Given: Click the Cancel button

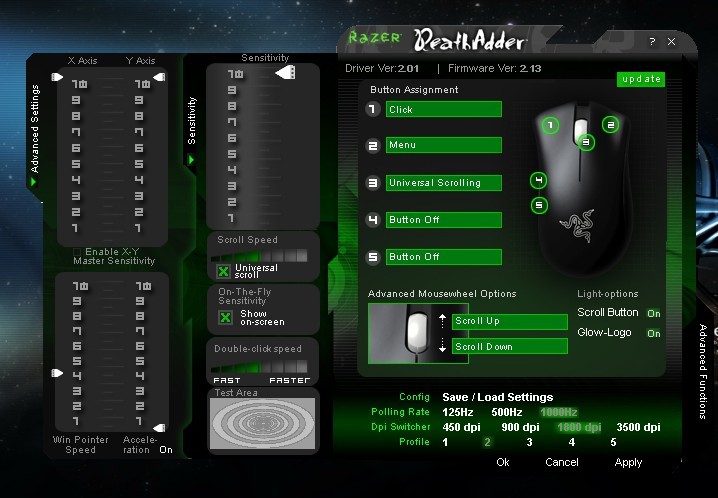Looking at the screenshot, I should coord(561,462).
